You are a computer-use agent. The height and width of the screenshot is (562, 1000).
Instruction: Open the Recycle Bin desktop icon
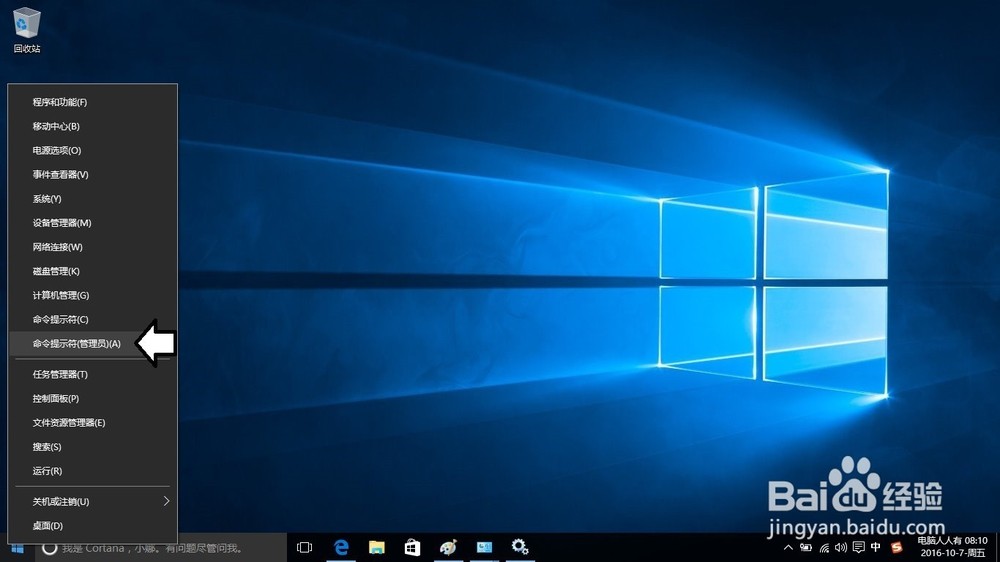click(x=26, y=30)
